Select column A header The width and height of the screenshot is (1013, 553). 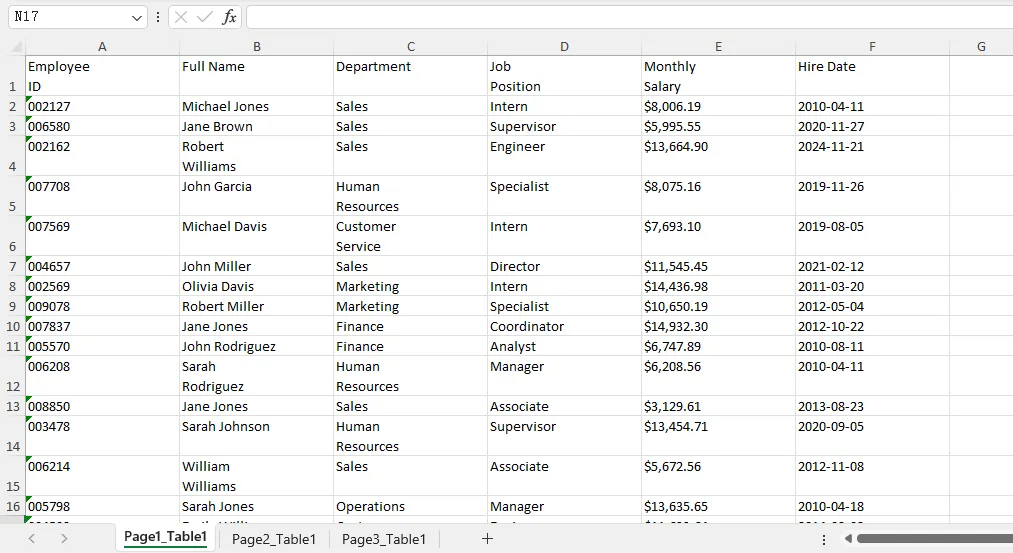pyautogui.click(x=102, y=47)
